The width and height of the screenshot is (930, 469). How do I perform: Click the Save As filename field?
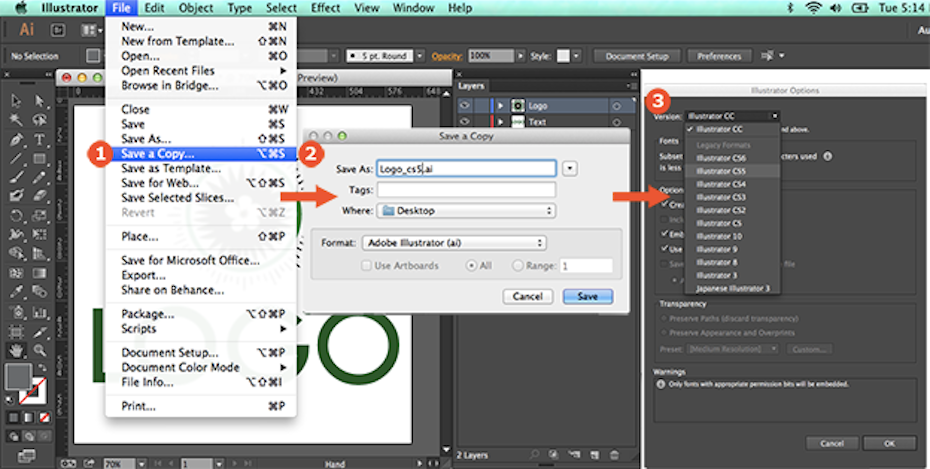[465, 169]
